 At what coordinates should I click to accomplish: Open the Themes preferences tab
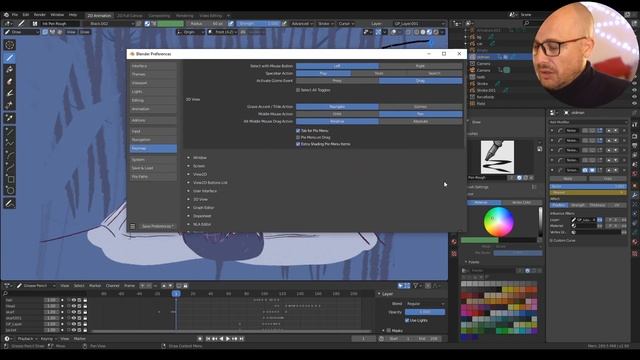(153, 74)
